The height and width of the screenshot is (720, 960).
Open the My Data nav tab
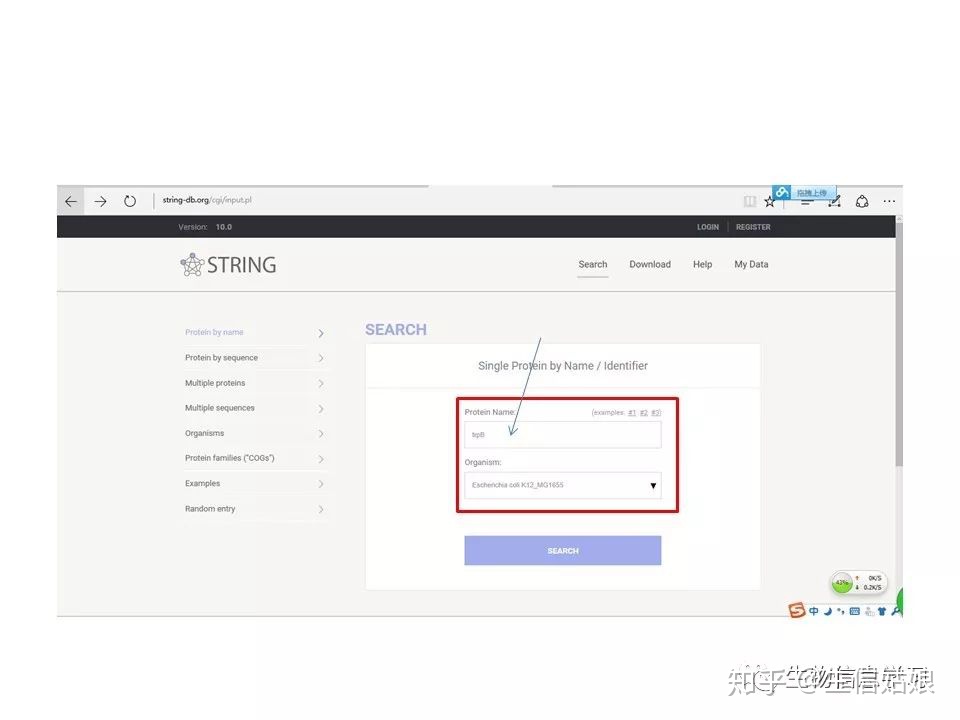pyautogui.click(x=751, y=264)
